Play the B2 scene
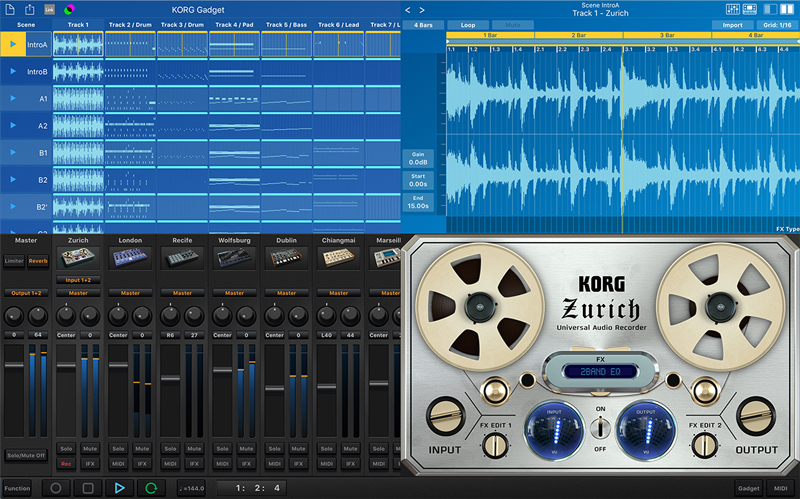This screenshot has width=800, height=499. tap(13, 180)
